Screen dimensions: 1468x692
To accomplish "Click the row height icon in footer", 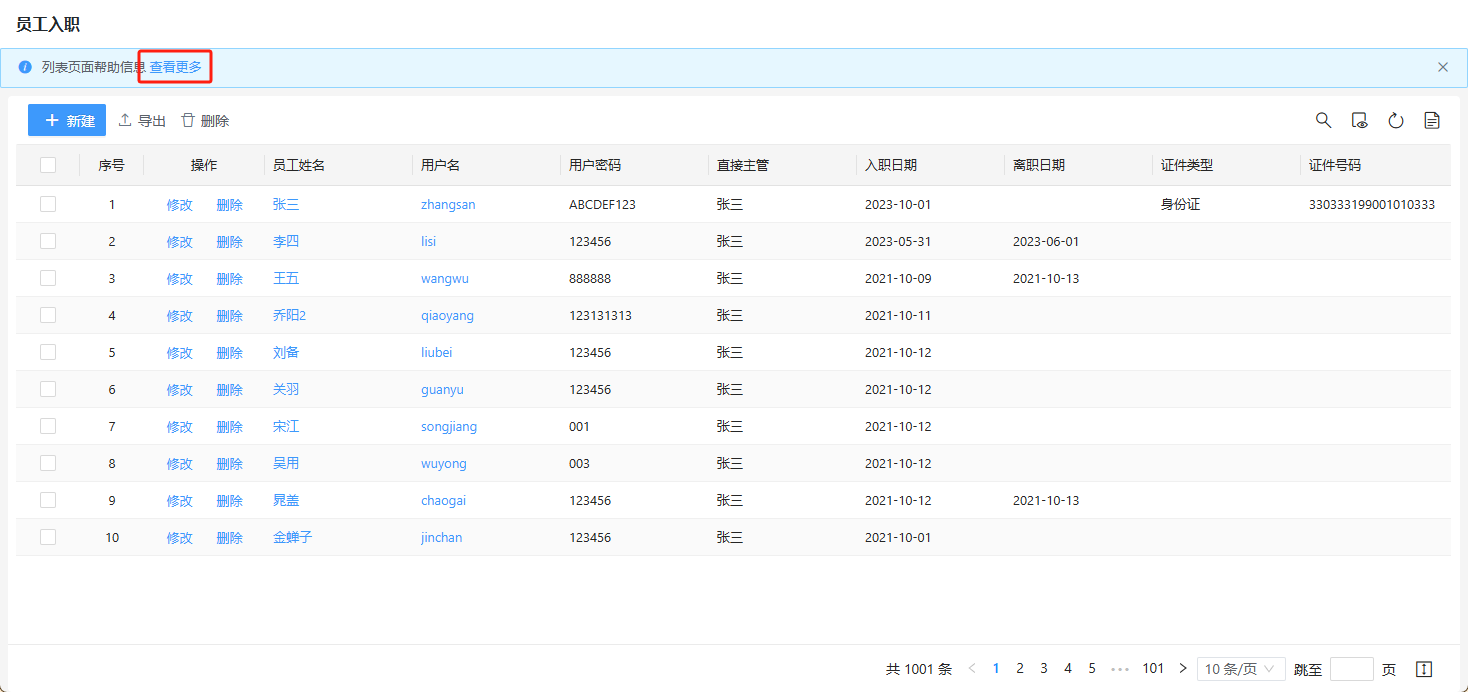I will (1425, 669).
